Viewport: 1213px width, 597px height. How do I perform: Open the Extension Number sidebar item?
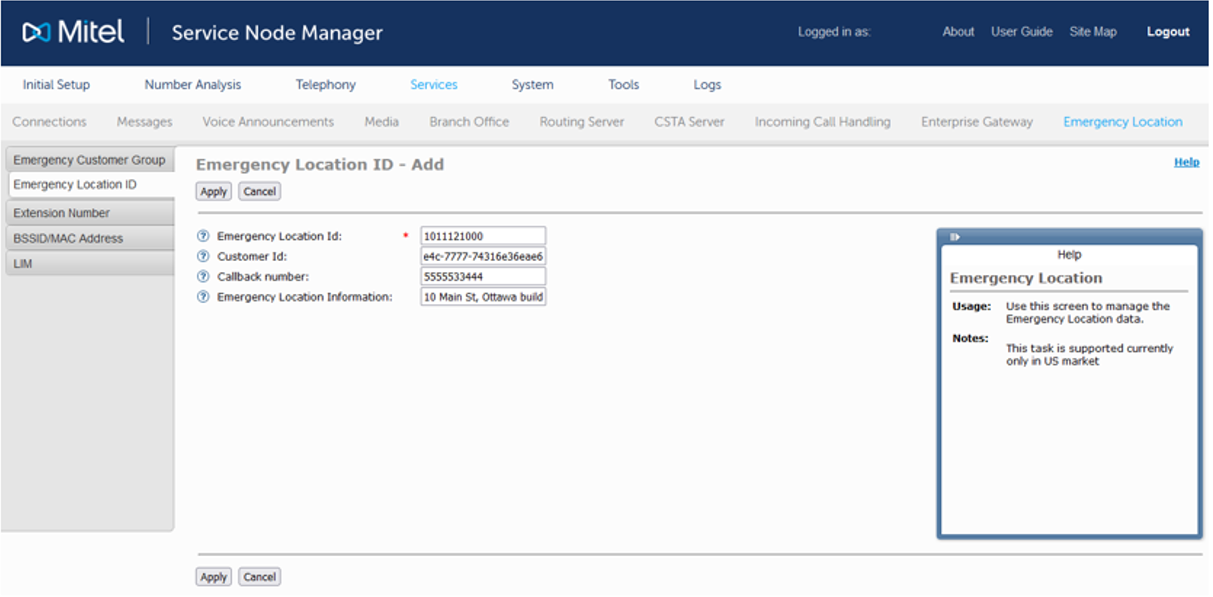coord(61,213)
